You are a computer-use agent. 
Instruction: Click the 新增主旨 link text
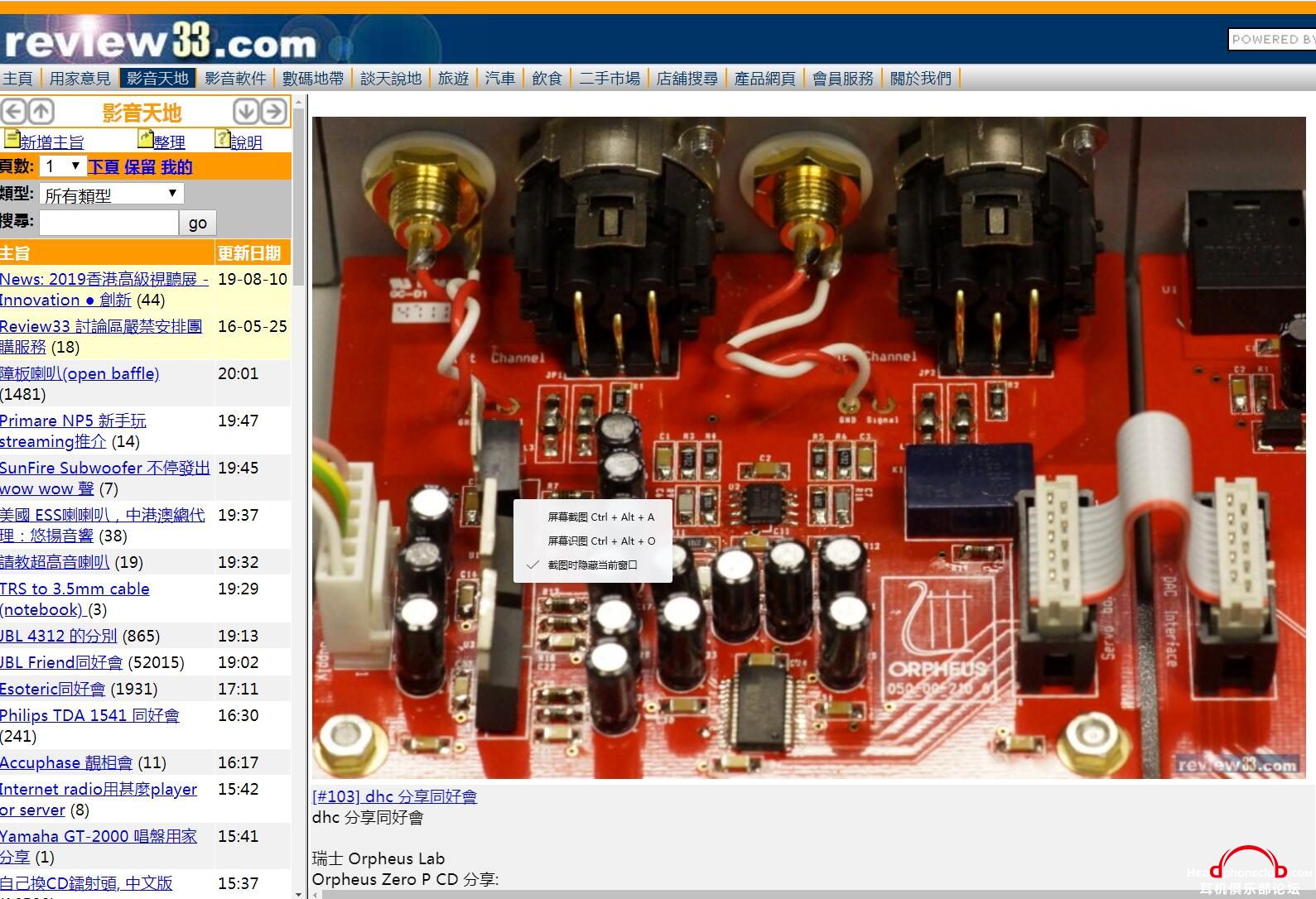pyautogui.click(x=52, y=142)
